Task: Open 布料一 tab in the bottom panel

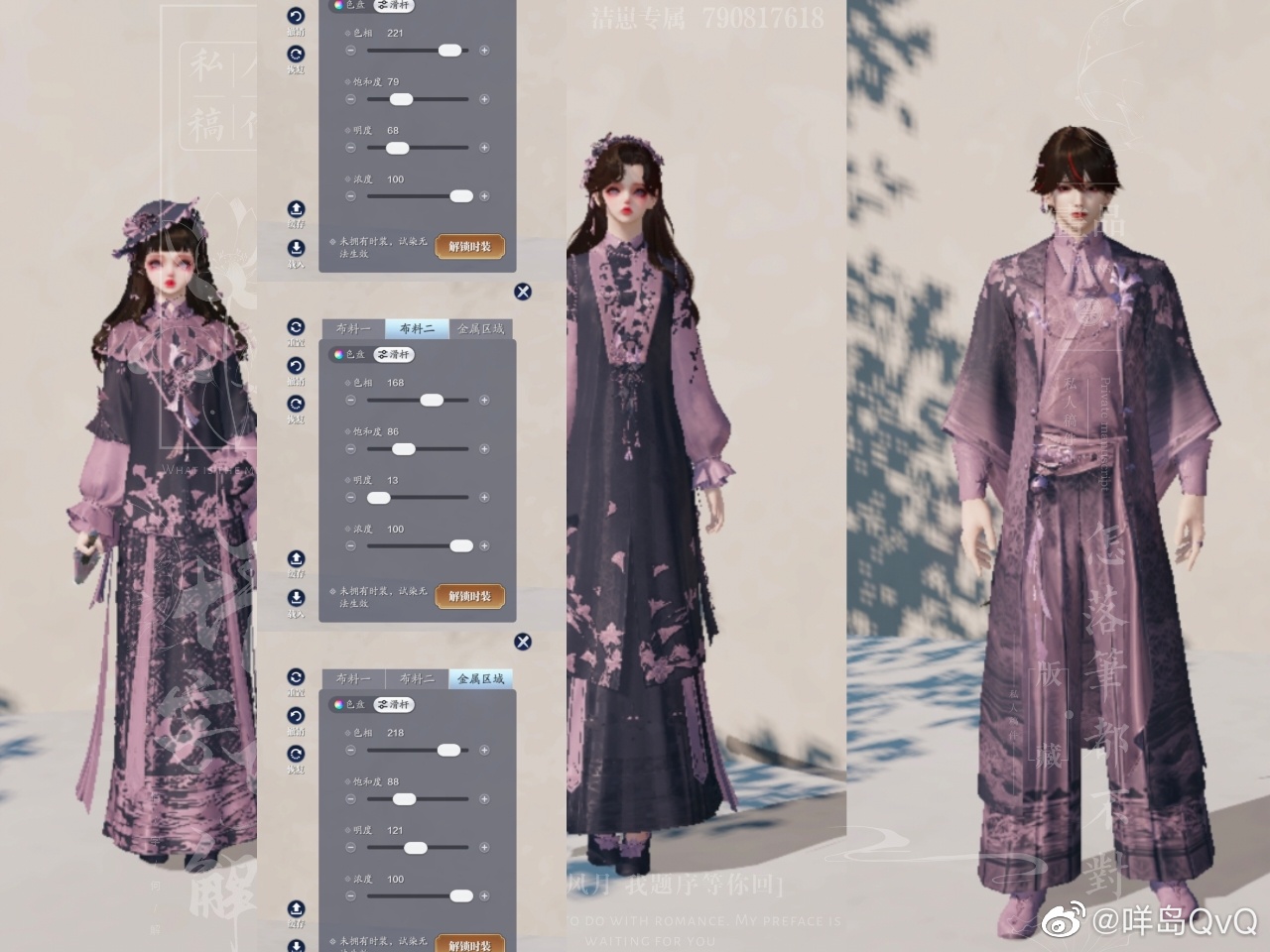Action: (353, 679)
